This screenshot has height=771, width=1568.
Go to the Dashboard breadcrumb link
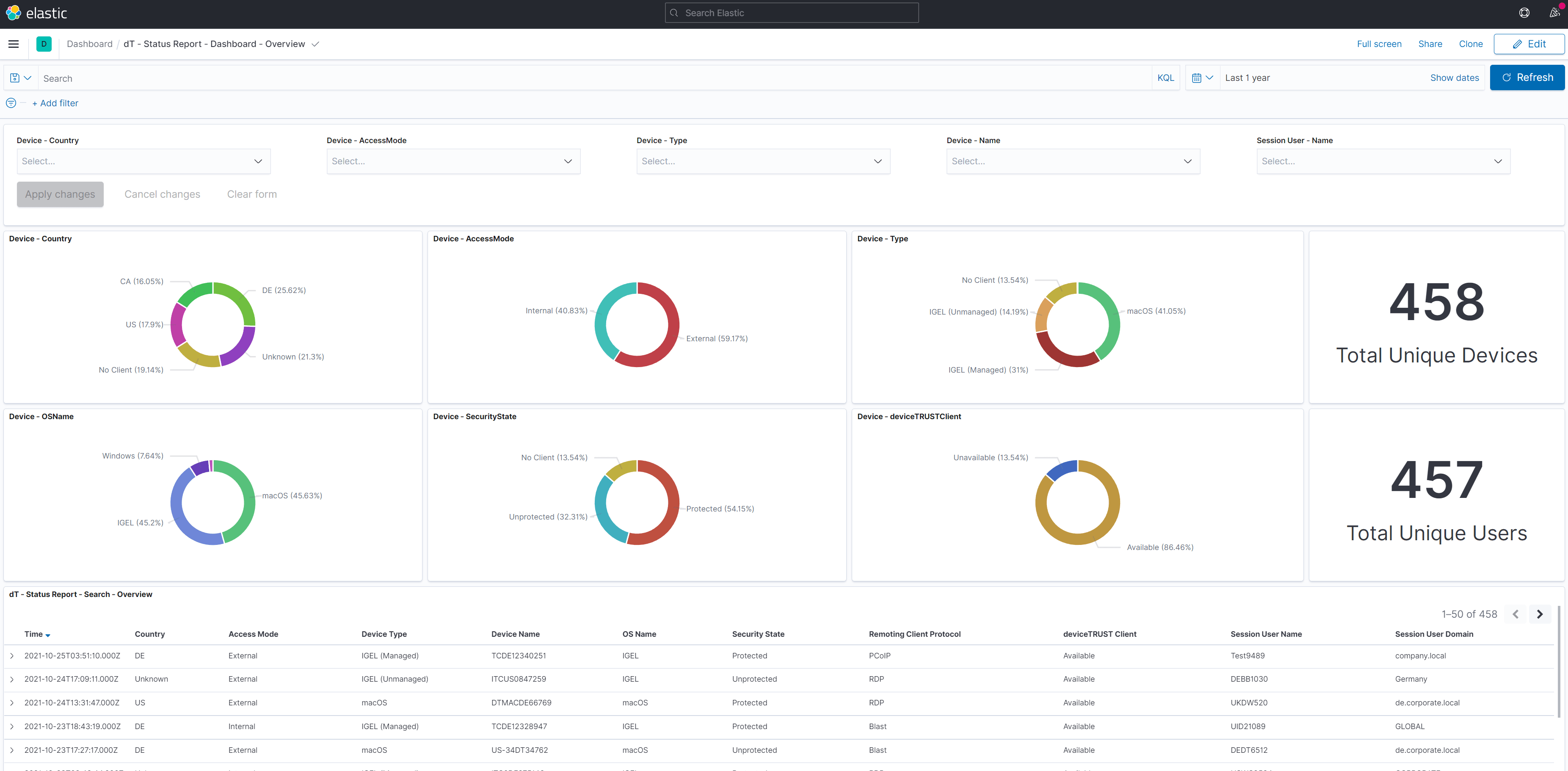[x=89, y=43]
